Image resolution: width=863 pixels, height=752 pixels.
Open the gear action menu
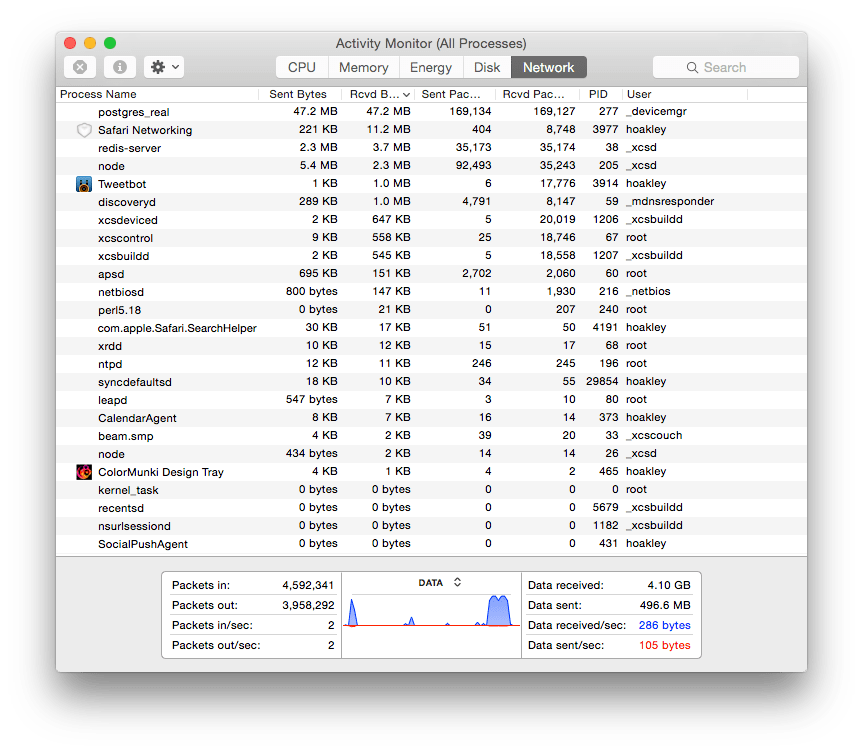164,67
